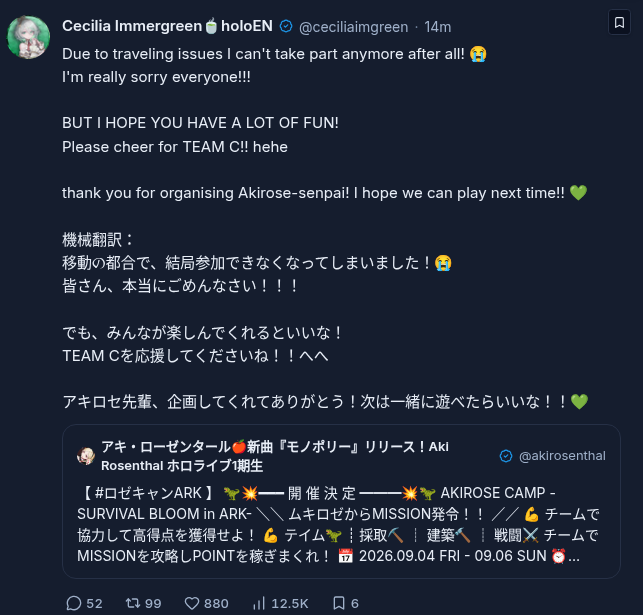Viewport: 643px width, 615px height.
Task: Click the bookmark icon at top right corner
Action: click(619, 23)
